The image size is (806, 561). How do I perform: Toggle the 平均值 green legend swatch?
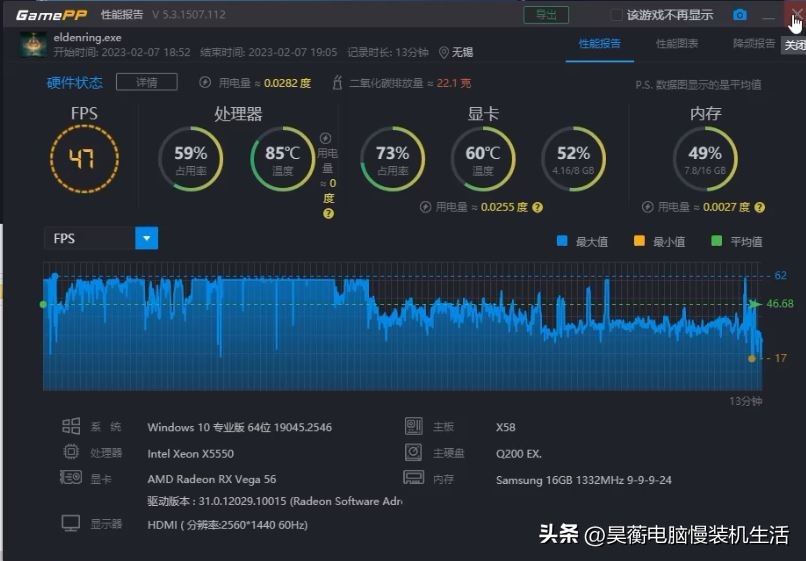pos(716,241)
